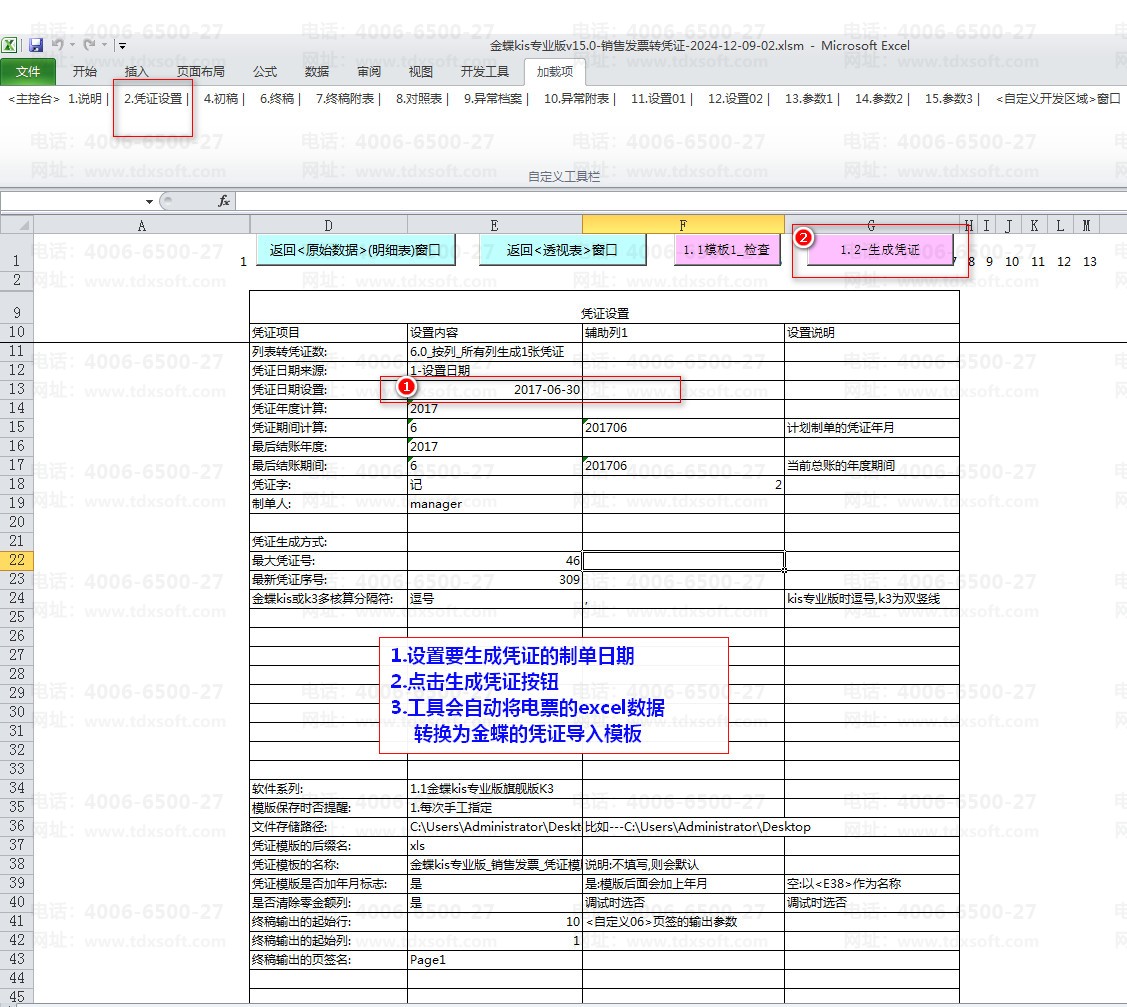Click the 返回<透视表>窗口 button
This screenshot has height=1007, width=1127.
[561, 250]
